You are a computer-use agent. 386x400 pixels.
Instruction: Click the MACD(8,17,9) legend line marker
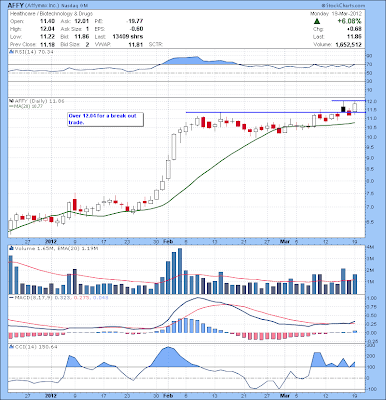pos(11,297)
